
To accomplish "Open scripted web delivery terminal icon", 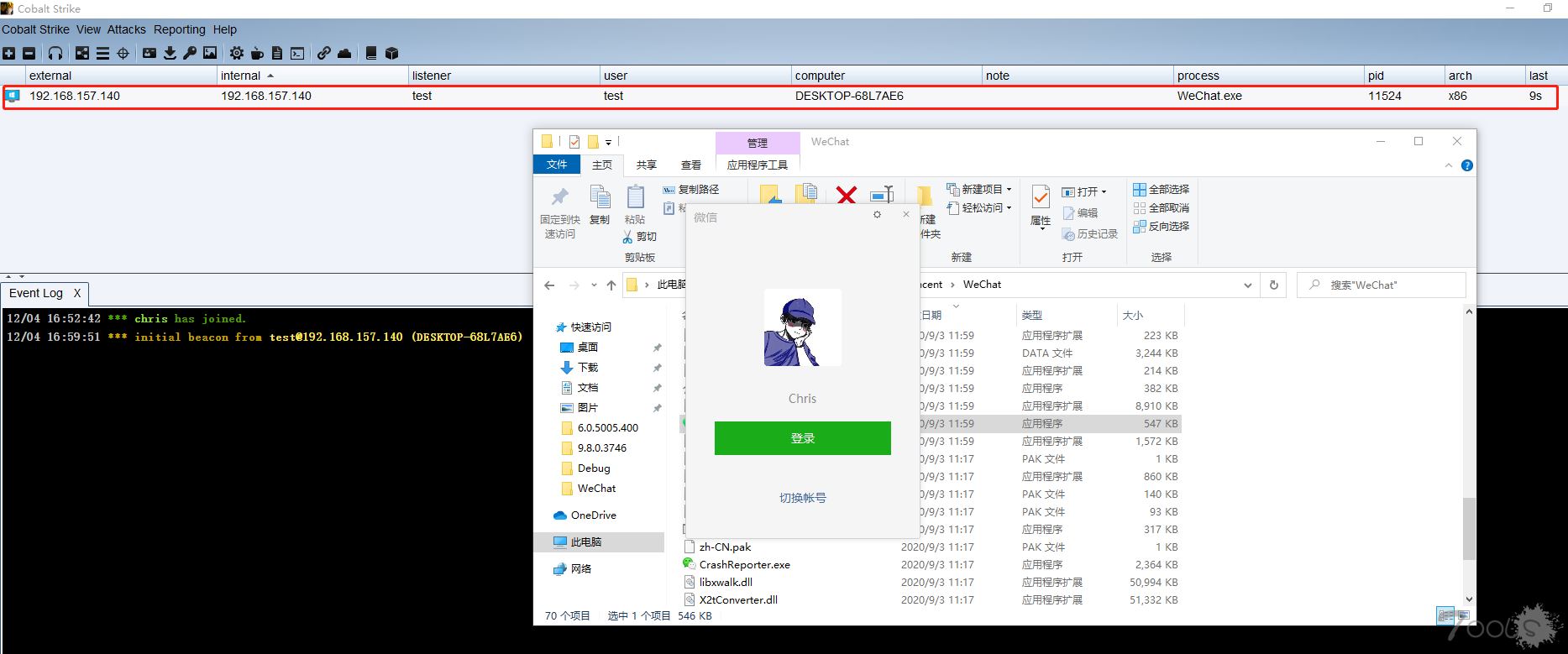I will (297, 53).
